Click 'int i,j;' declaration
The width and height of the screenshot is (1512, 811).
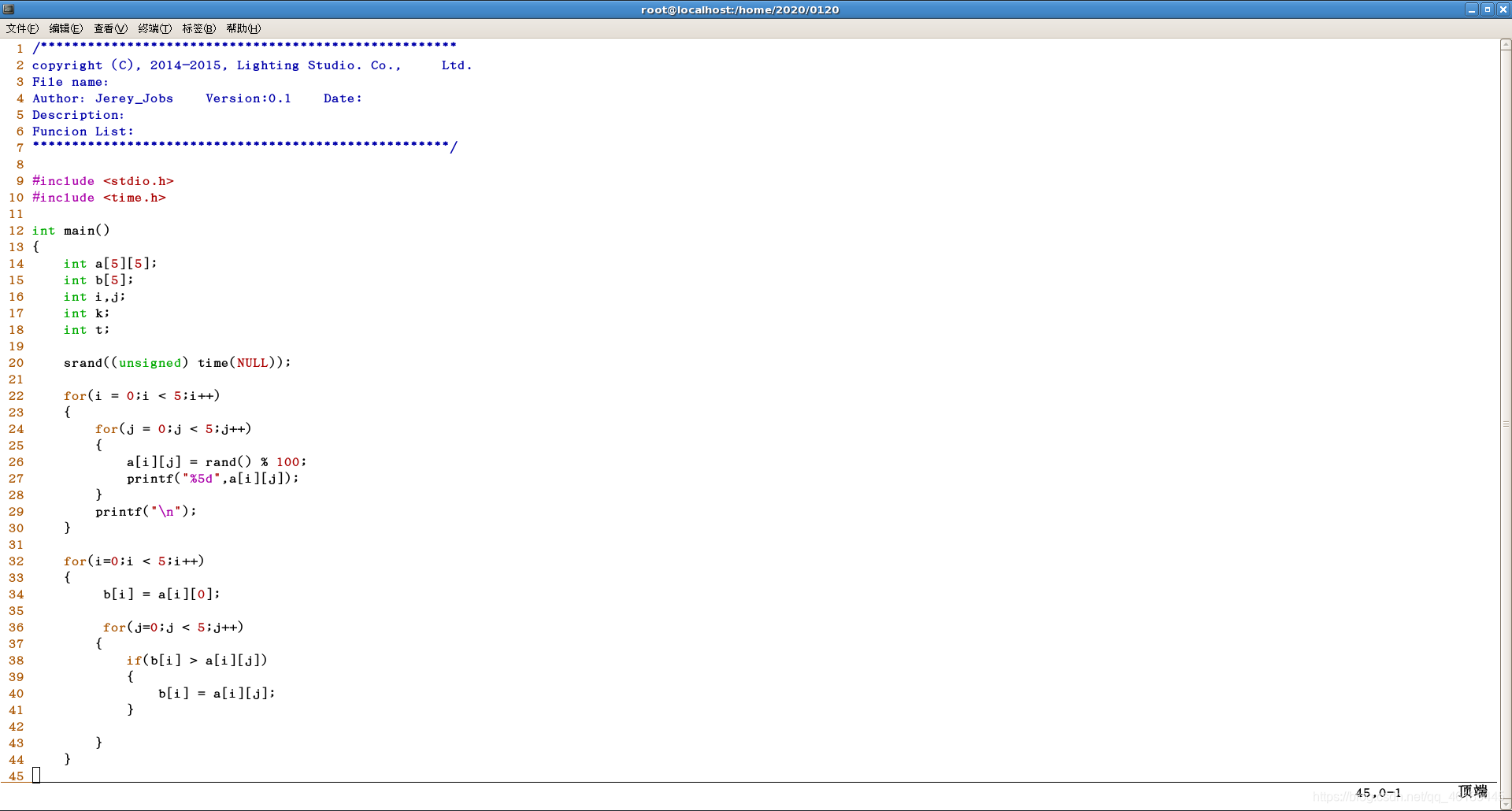click(x=94, y=297)
